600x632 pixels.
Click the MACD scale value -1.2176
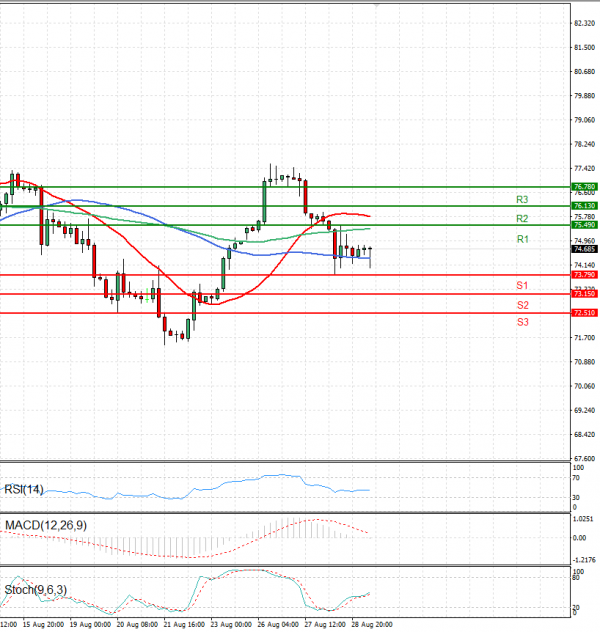[584, 560]
